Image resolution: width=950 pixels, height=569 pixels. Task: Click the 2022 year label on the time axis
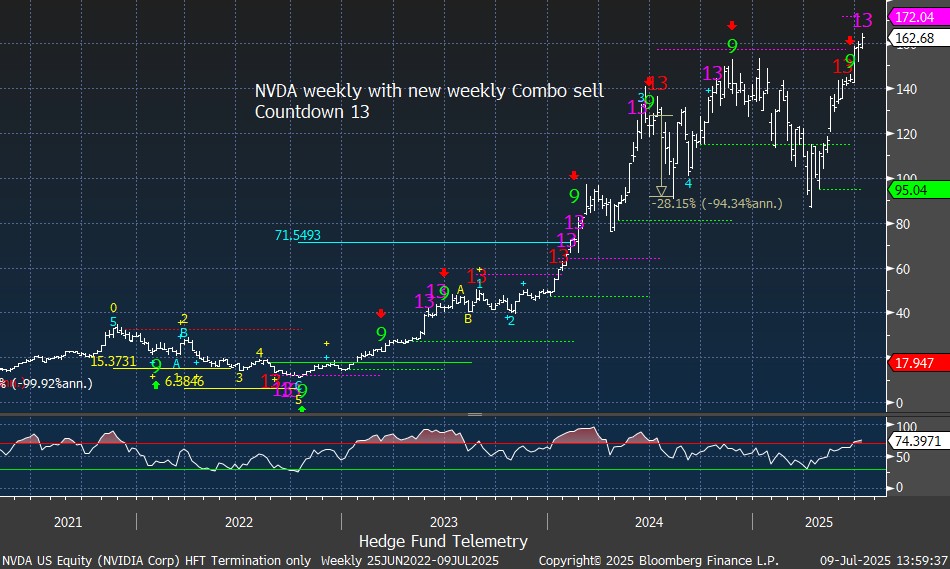pyautogui.click(x=239, y=522)
